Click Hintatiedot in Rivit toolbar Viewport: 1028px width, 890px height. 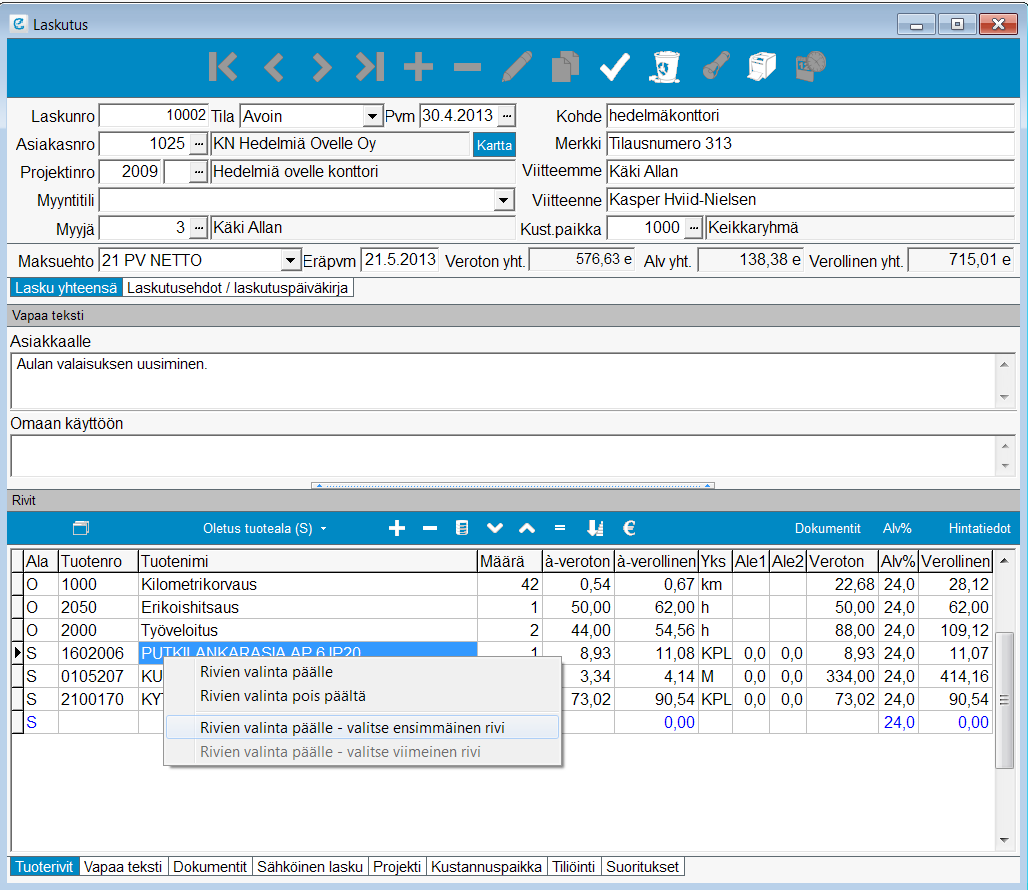click(x=979, y=528)
